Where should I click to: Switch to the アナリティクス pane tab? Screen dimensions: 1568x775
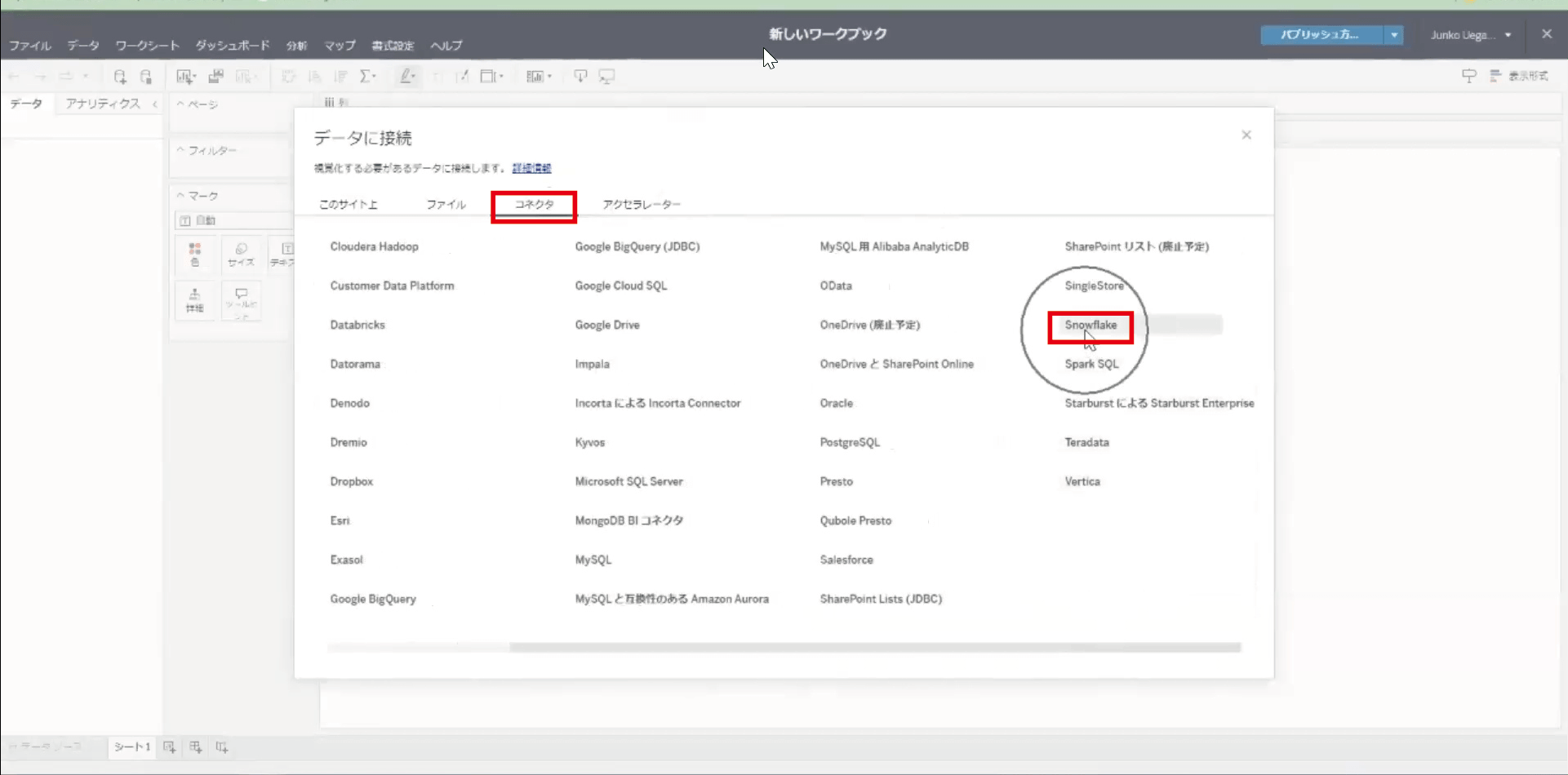103,104
